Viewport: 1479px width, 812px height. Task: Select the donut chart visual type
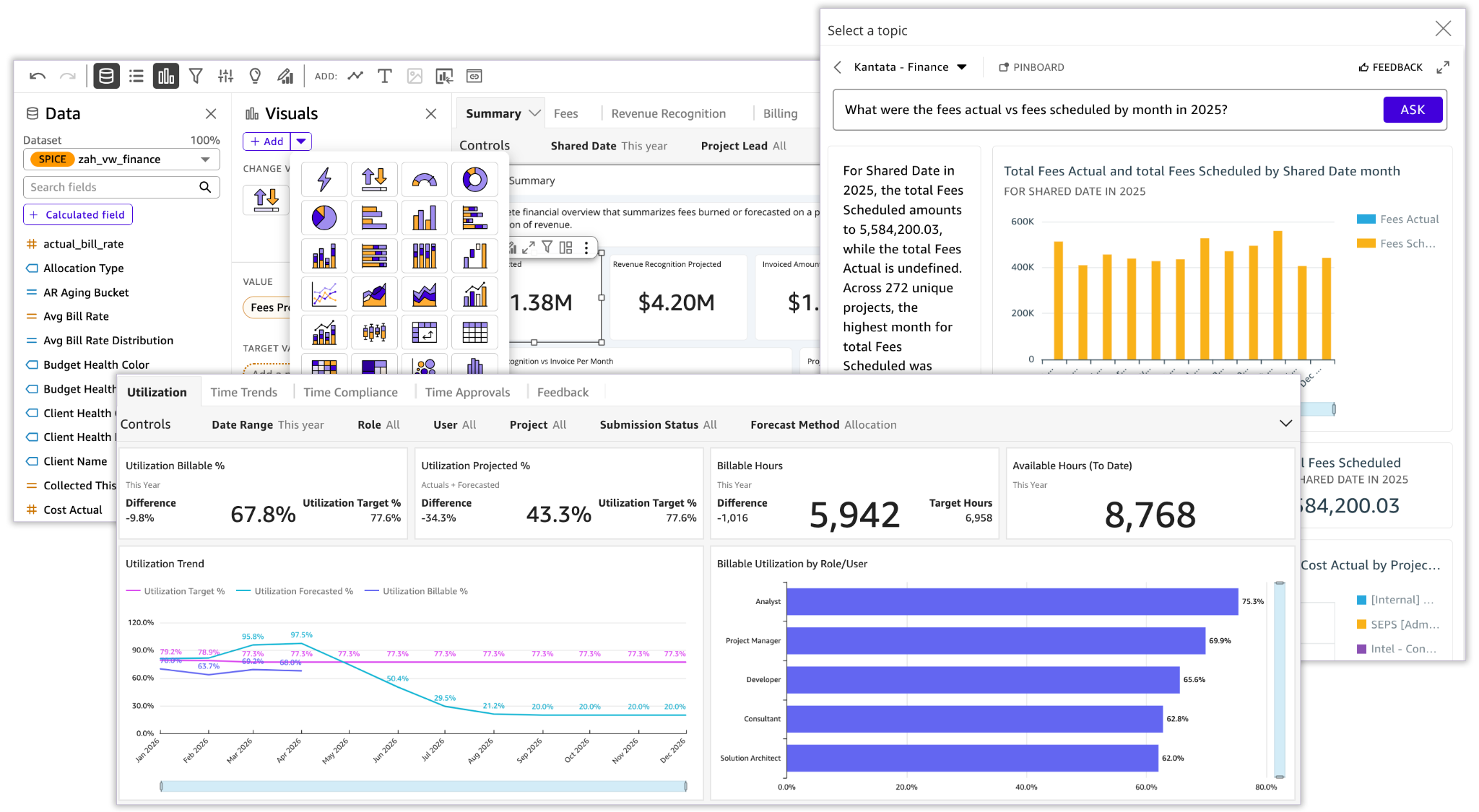click(474, 179)
